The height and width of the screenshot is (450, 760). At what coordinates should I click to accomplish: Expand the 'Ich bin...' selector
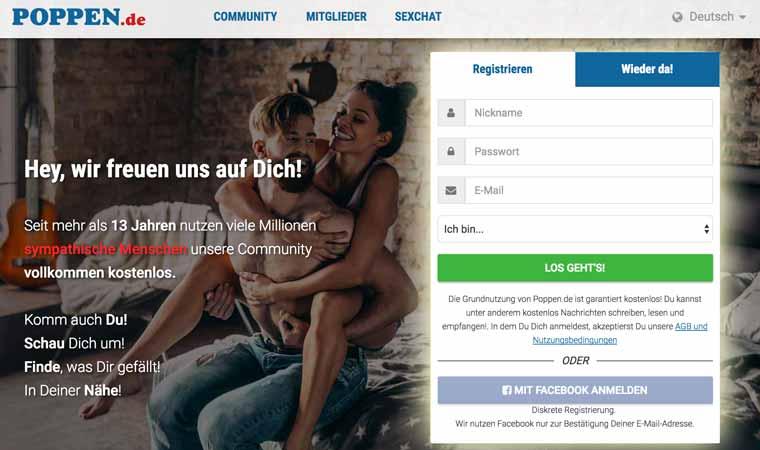(575, 229)
